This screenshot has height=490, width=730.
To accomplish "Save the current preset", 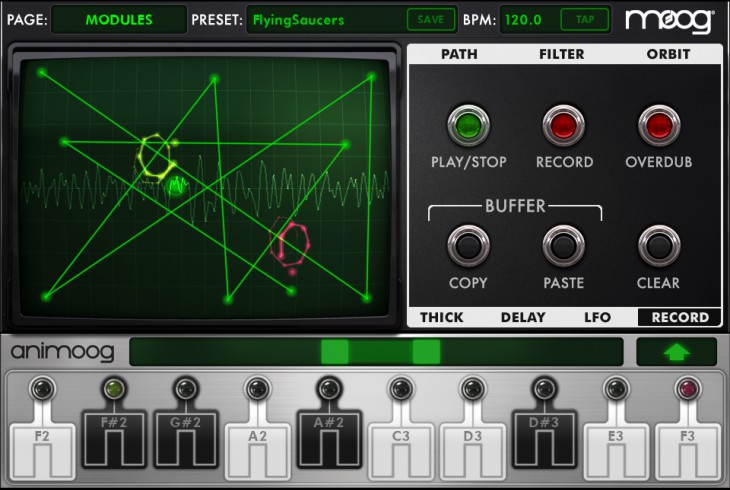I will pos(431,20).
